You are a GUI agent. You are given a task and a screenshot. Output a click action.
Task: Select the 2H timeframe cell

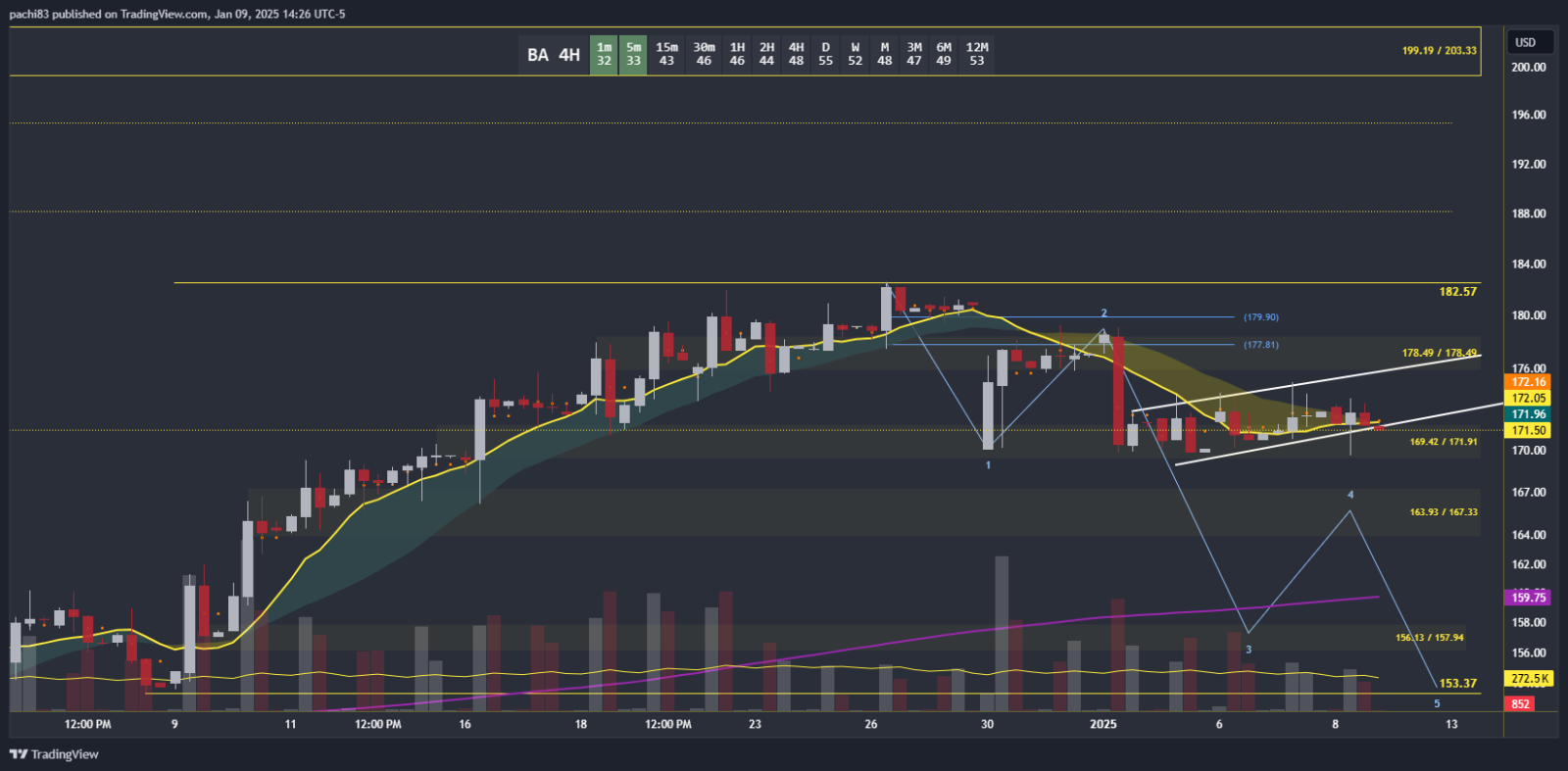pos(767,54)
